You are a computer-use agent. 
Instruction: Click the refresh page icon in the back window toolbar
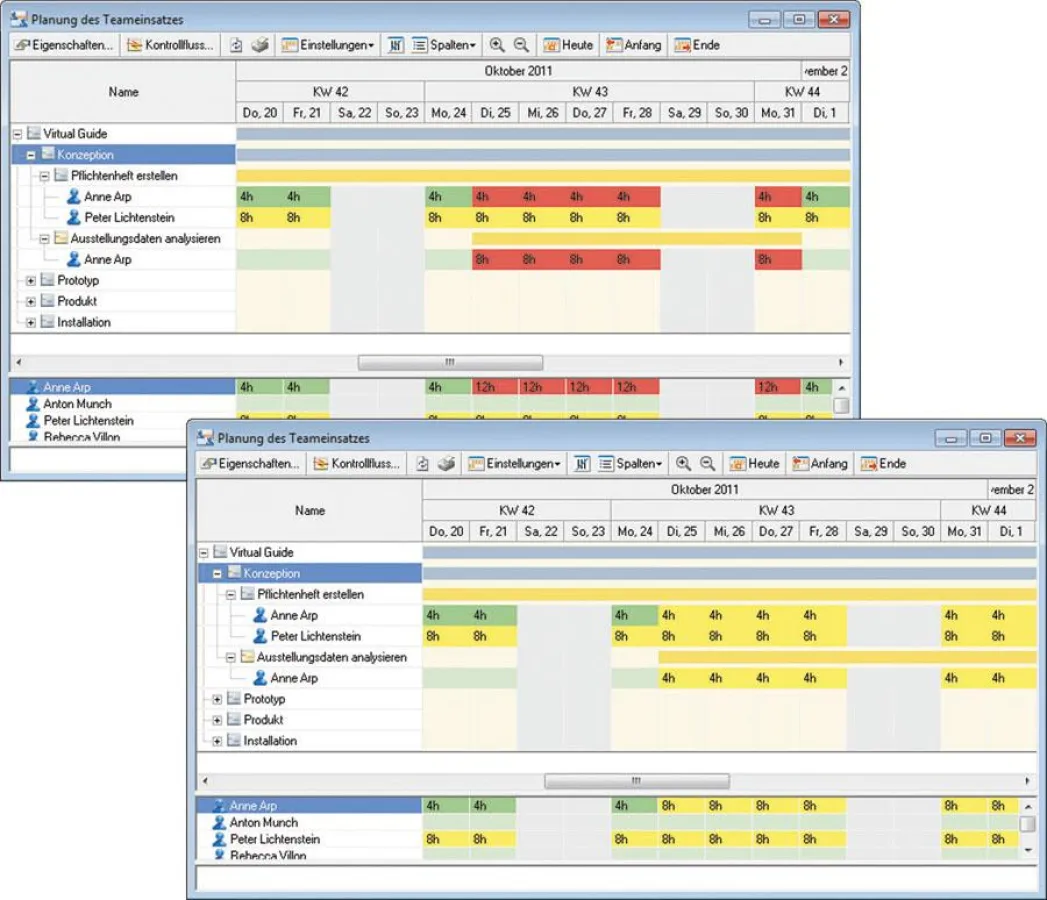(237, 45)
